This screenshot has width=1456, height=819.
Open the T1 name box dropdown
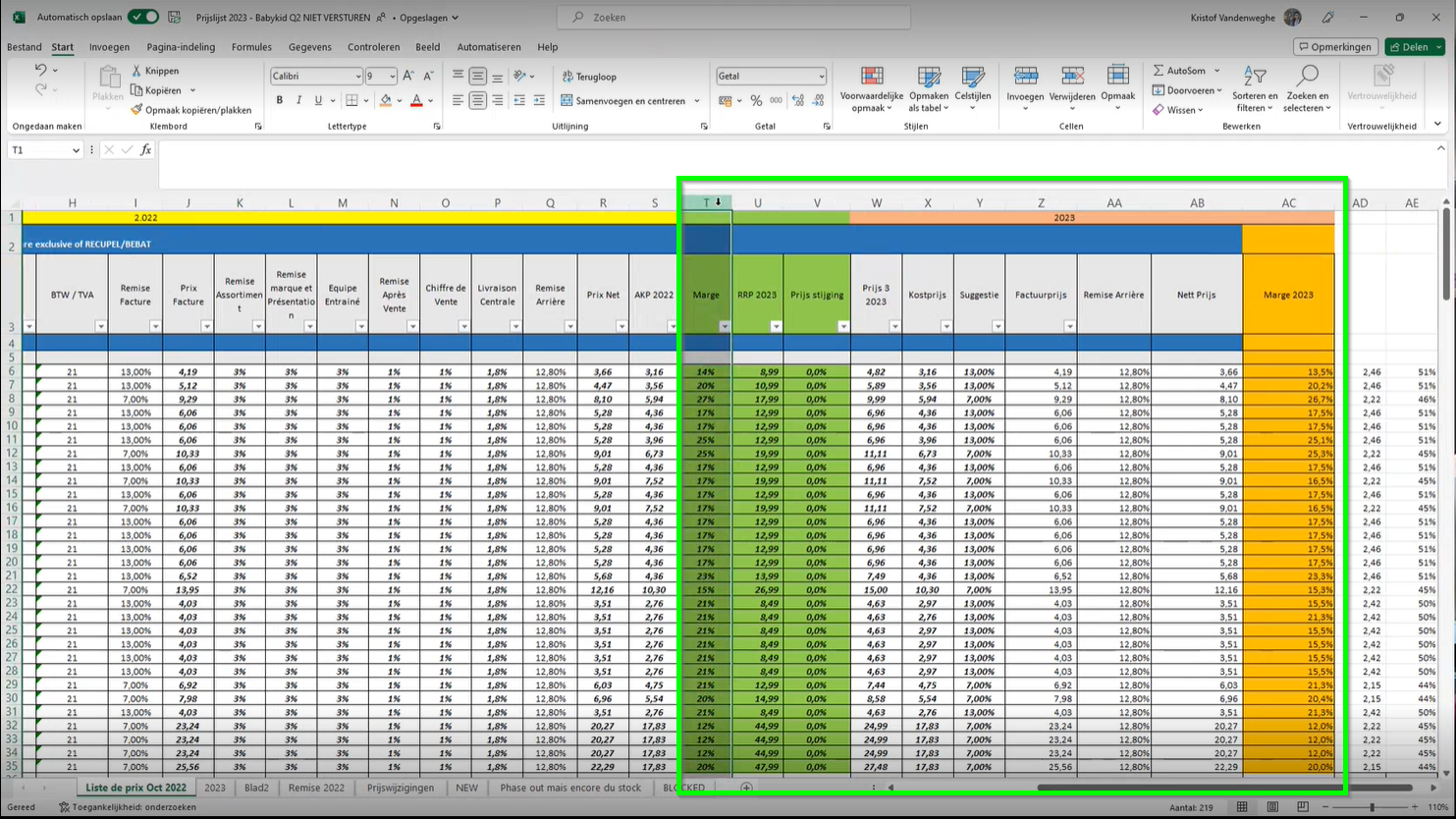76,150
